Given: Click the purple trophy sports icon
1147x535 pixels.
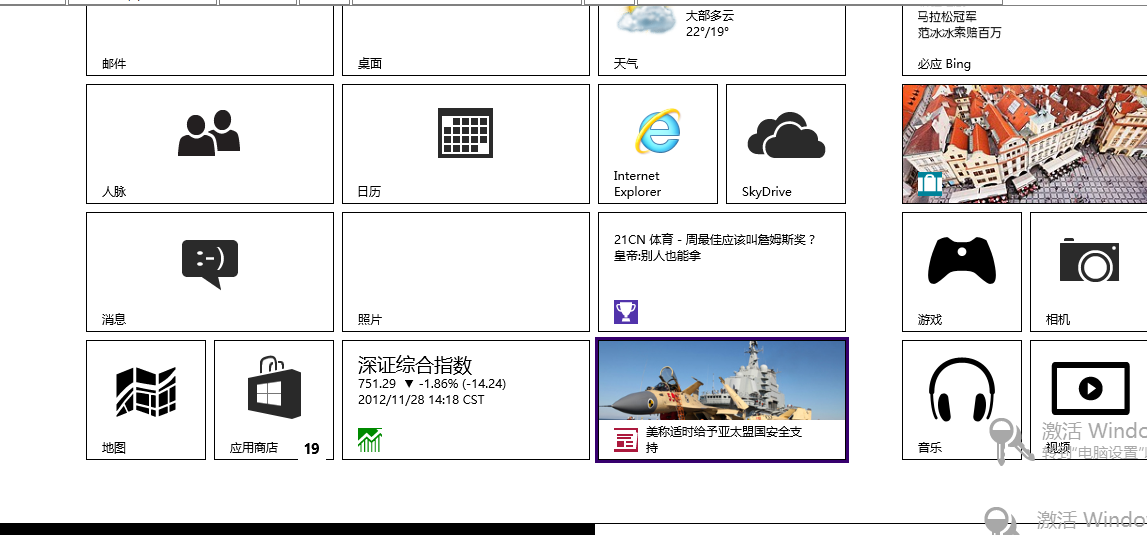Looking at the screenshot, I should (x=626, y=312).
